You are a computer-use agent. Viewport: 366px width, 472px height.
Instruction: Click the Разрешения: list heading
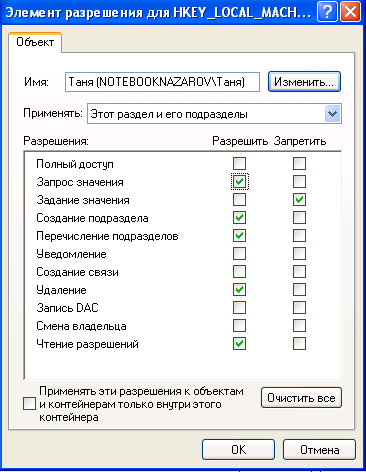point(56,141)
